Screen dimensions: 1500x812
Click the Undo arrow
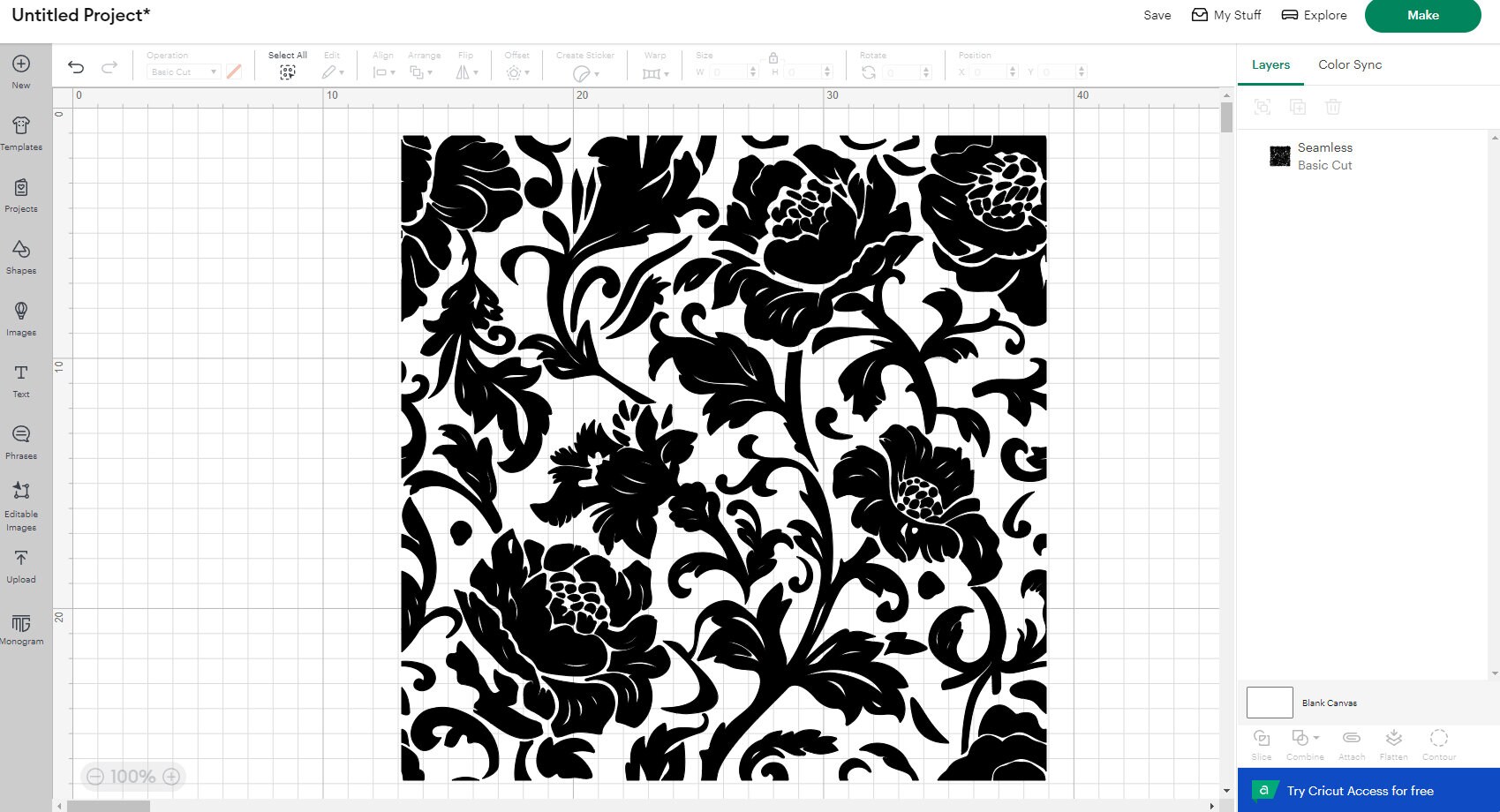tap(76, 66)
